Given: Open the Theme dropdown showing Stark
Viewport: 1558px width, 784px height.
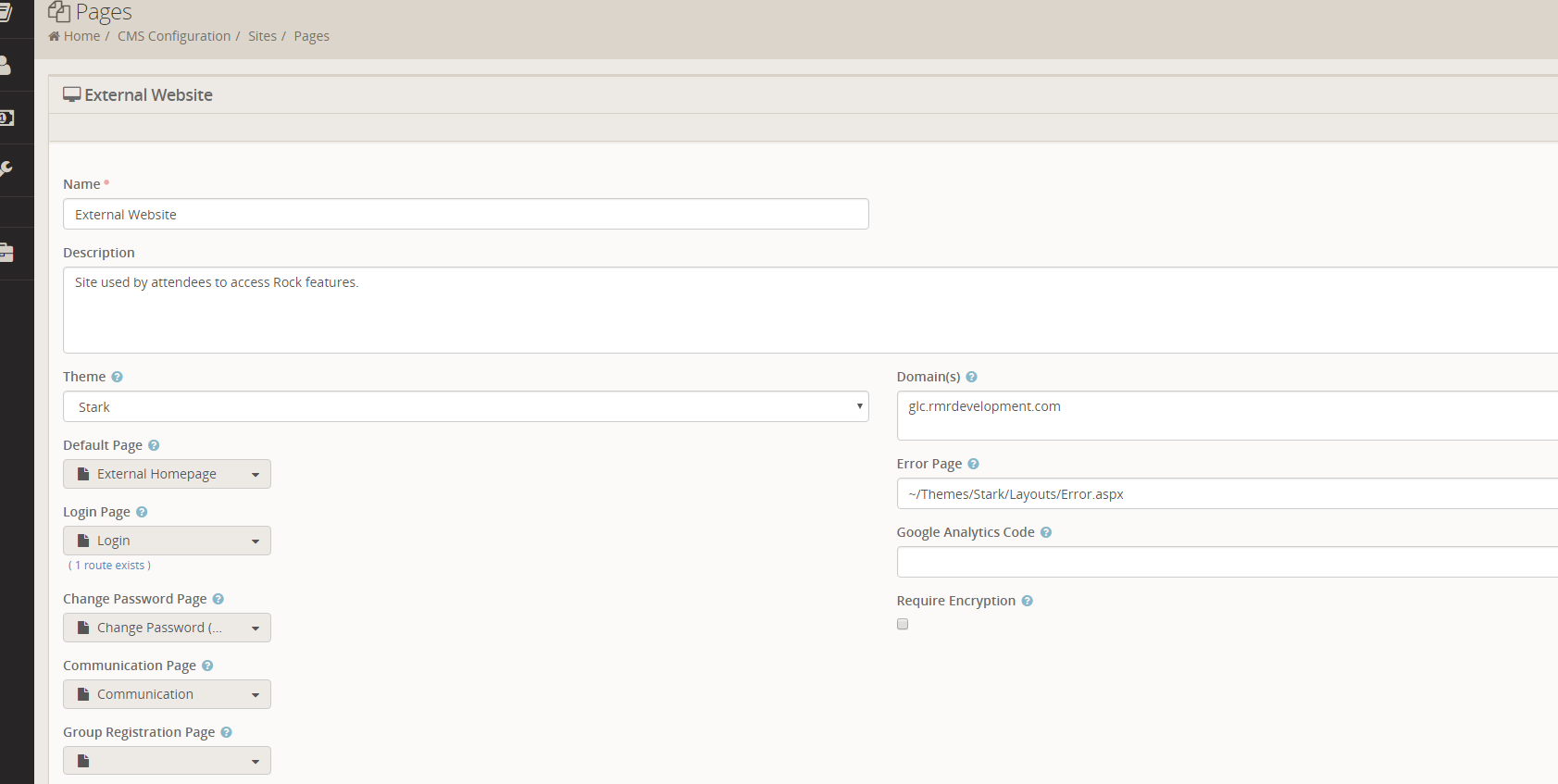Looking at the screenshot, I should (465, 406).
